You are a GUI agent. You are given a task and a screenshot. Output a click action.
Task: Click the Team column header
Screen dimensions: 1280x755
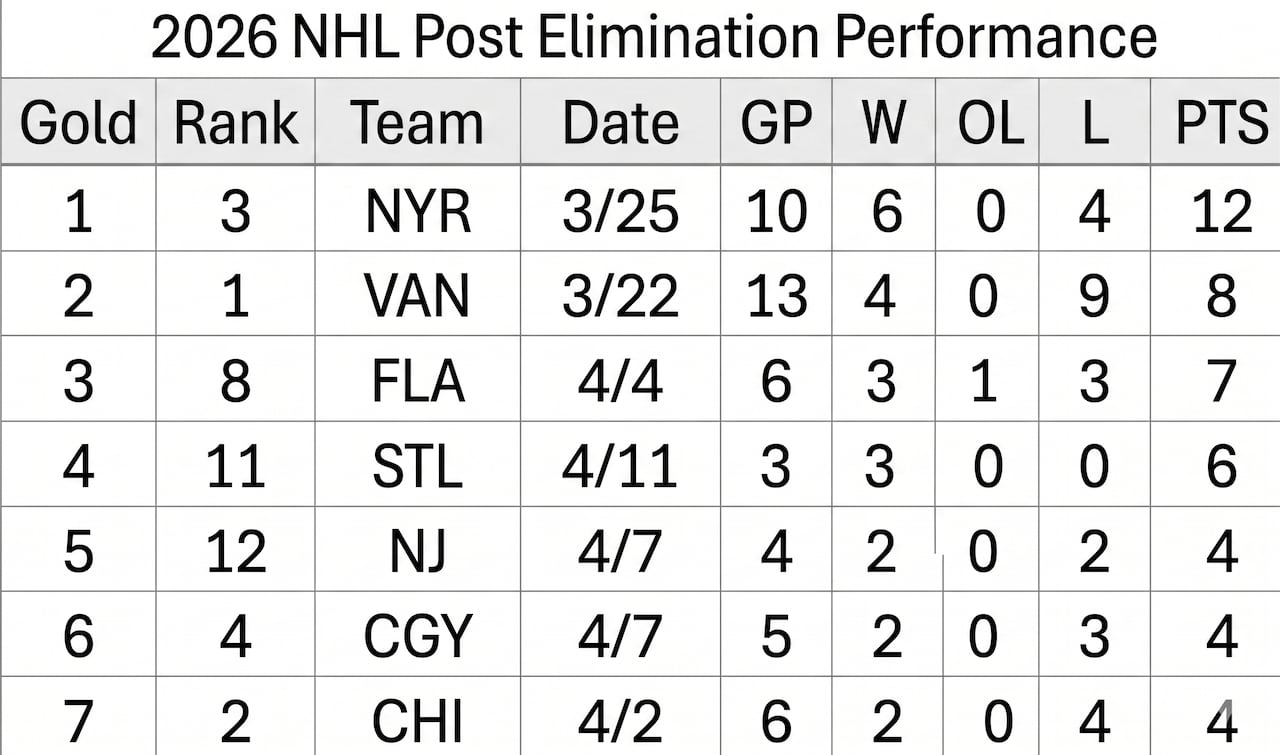click(x=417, y=123)
